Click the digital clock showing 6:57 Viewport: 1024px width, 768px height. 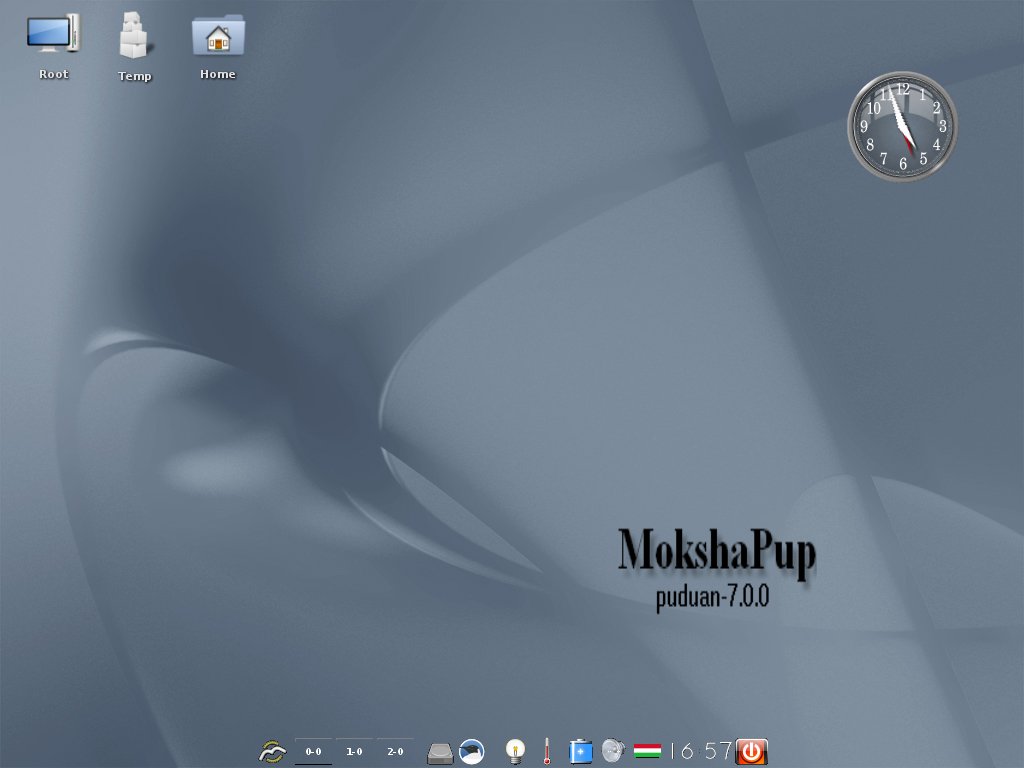pyautogui.click(x=702, y=751)
